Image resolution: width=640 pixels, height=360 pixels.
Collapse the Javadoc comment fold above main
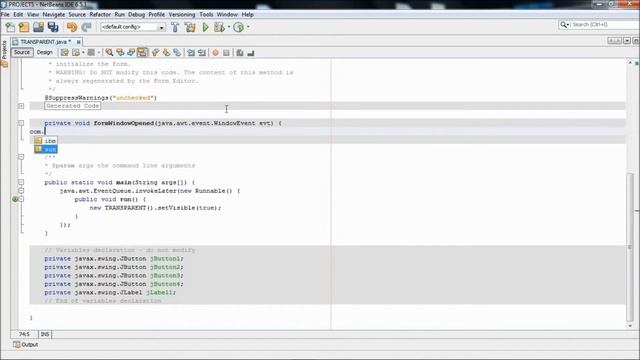21,157
